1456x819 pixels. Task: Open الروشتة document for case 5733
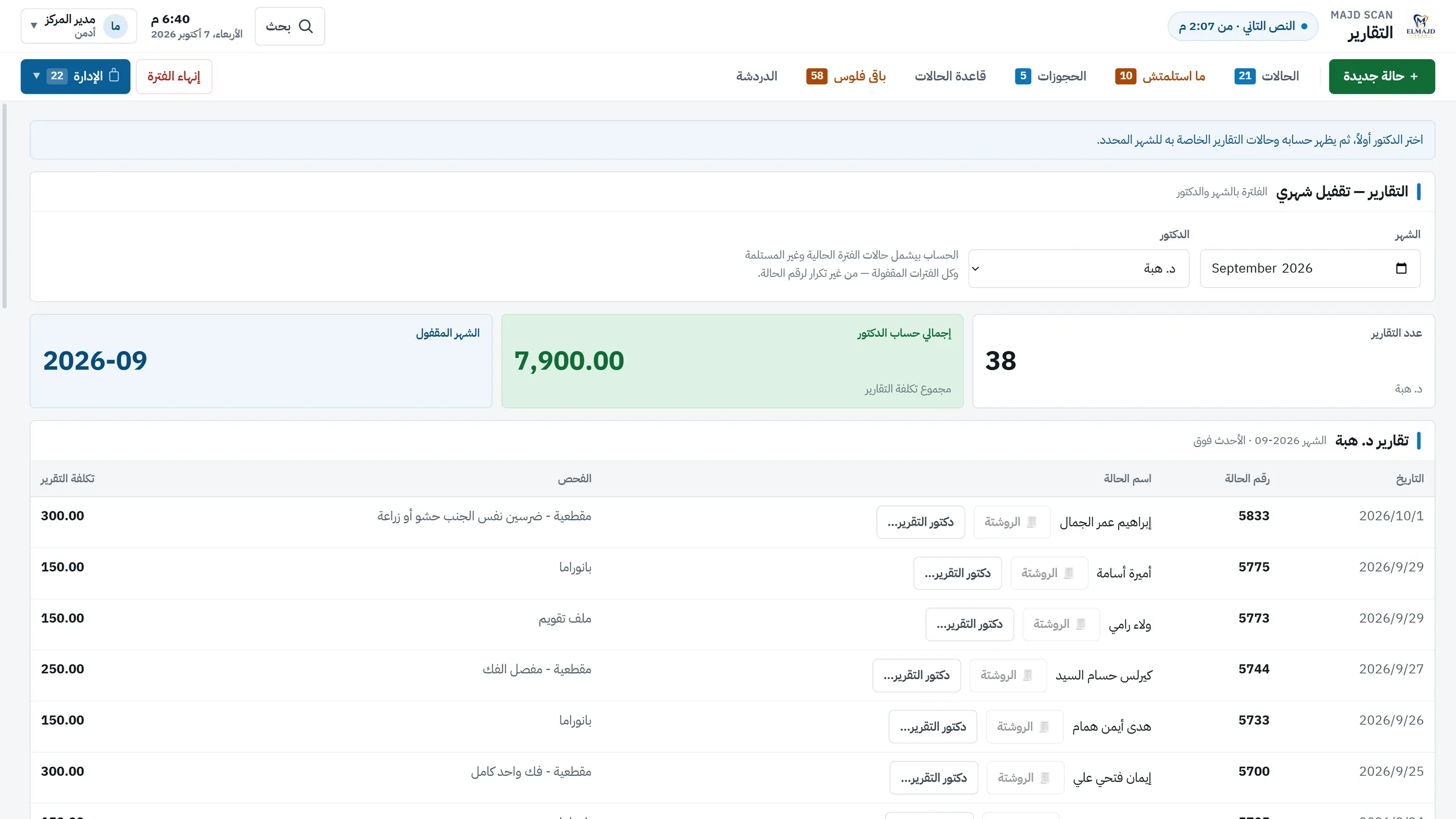click(1024, 727)
